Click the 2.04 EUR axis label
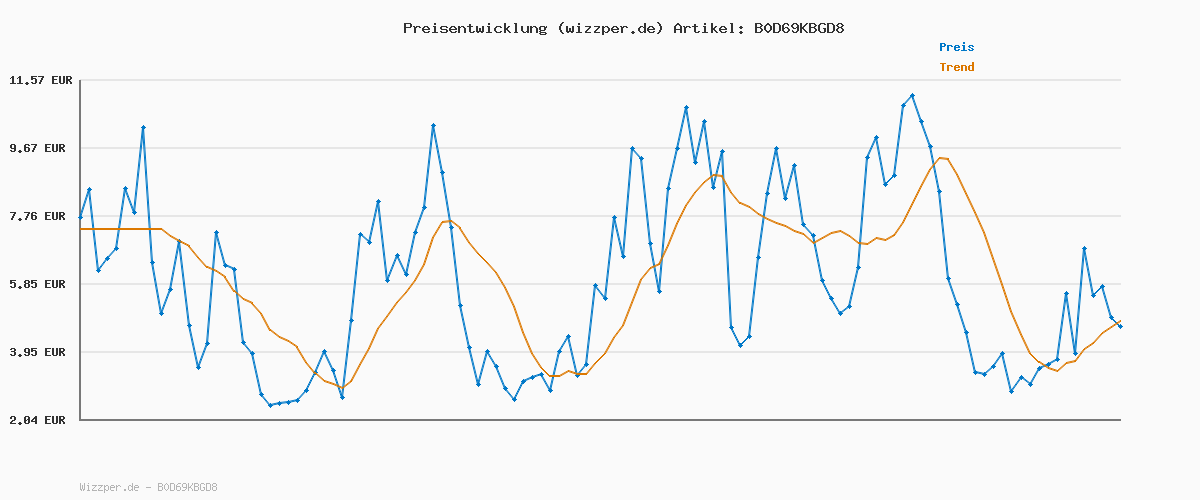This screenshot has height=500, width=1200. click(x=40, y=420)
